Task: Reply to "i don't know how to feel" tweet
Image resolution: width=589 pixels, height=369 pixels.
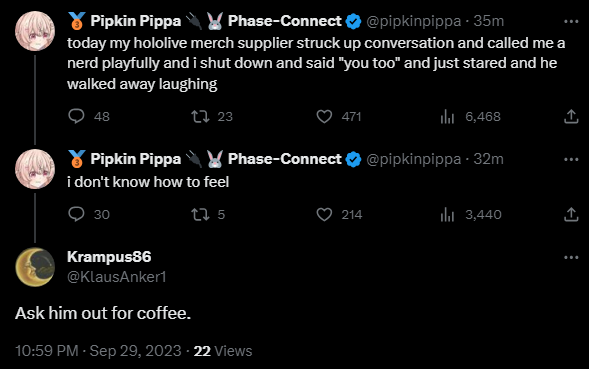Action: [x=76, y=214]
